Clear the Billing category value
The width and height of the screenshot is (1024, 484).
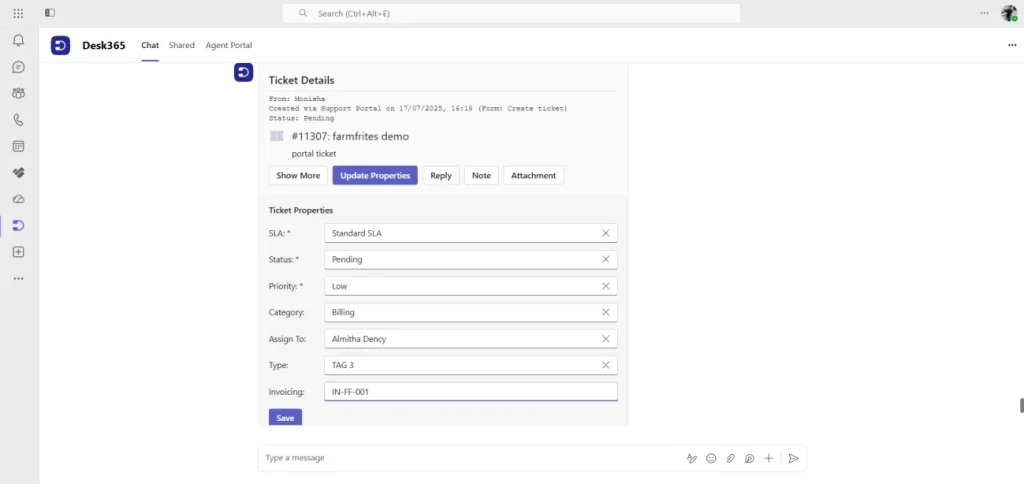[x=605, y=312]
